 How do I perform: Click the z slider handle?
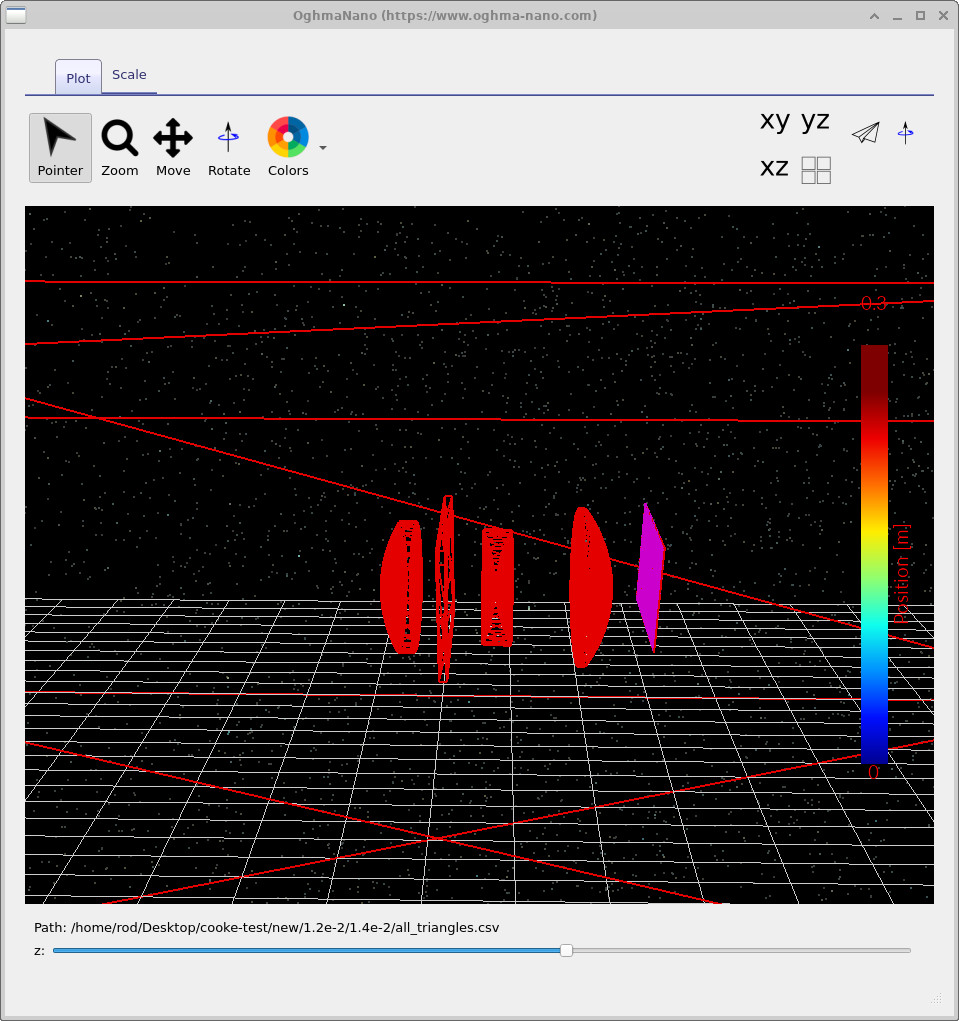566,951
